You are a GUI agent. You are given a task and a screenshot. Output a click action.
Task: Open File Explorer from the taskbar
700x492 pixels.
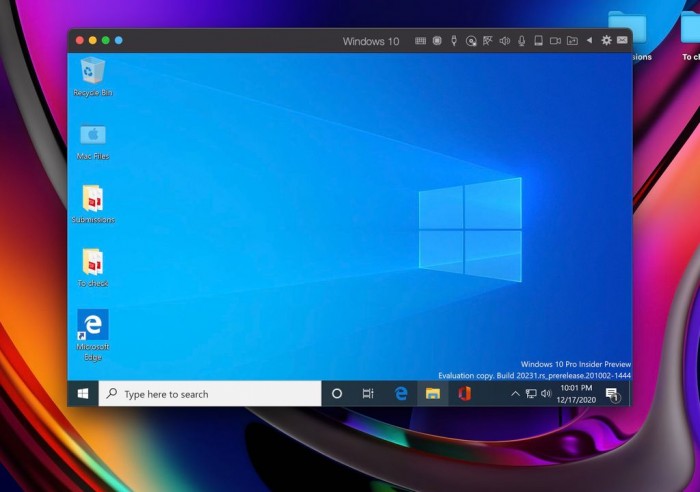point(433,394)
